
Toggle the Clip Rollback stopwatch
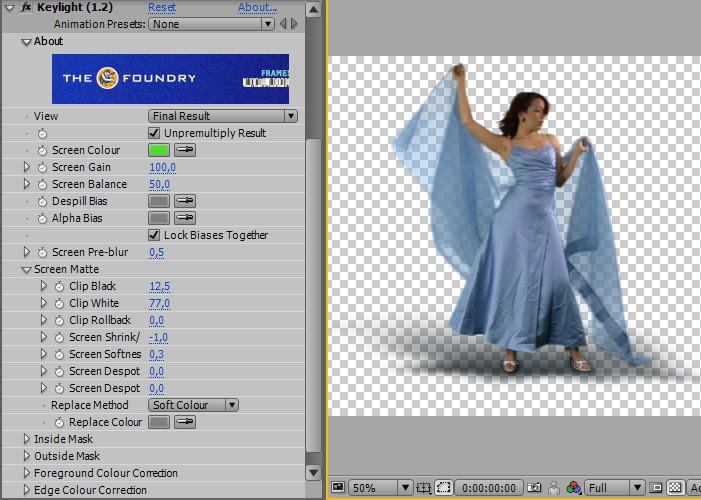tap(59, 320)
